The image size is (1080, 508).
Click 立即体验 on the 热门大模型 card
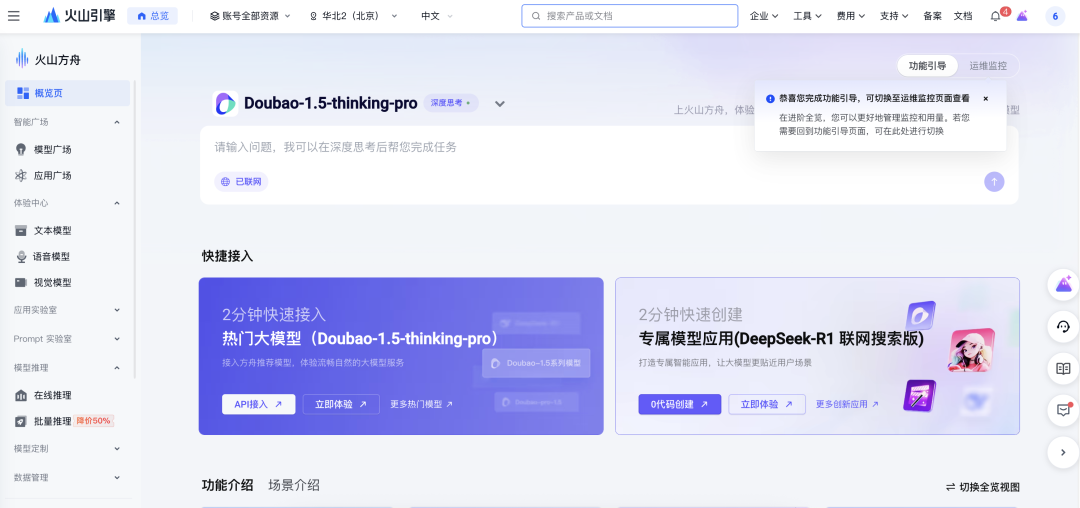point(341,405)
